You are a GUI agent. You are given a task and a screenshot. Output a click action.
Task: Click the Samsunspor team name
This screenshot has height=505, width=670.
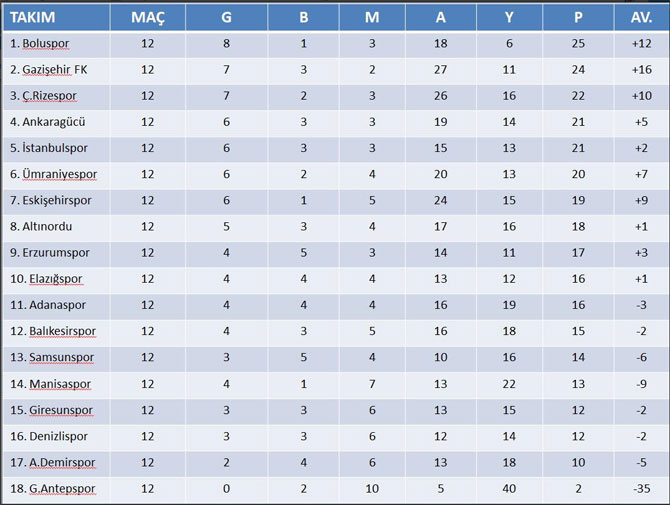pyautogui.click(x=62, y=358)
